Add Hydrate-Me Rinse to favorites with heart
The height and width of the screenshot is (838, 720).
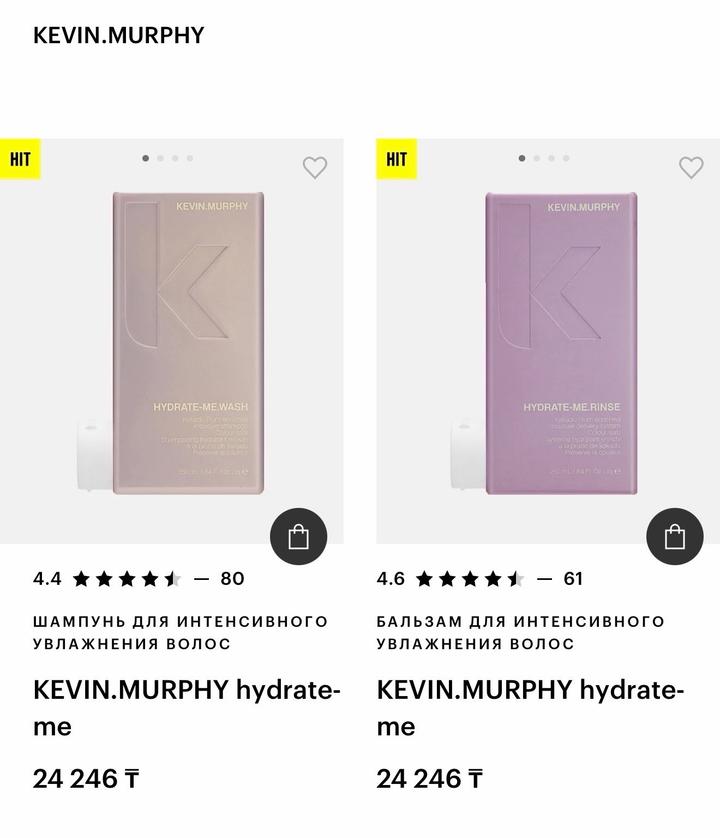pyautogui.click(x=691, y=167)
